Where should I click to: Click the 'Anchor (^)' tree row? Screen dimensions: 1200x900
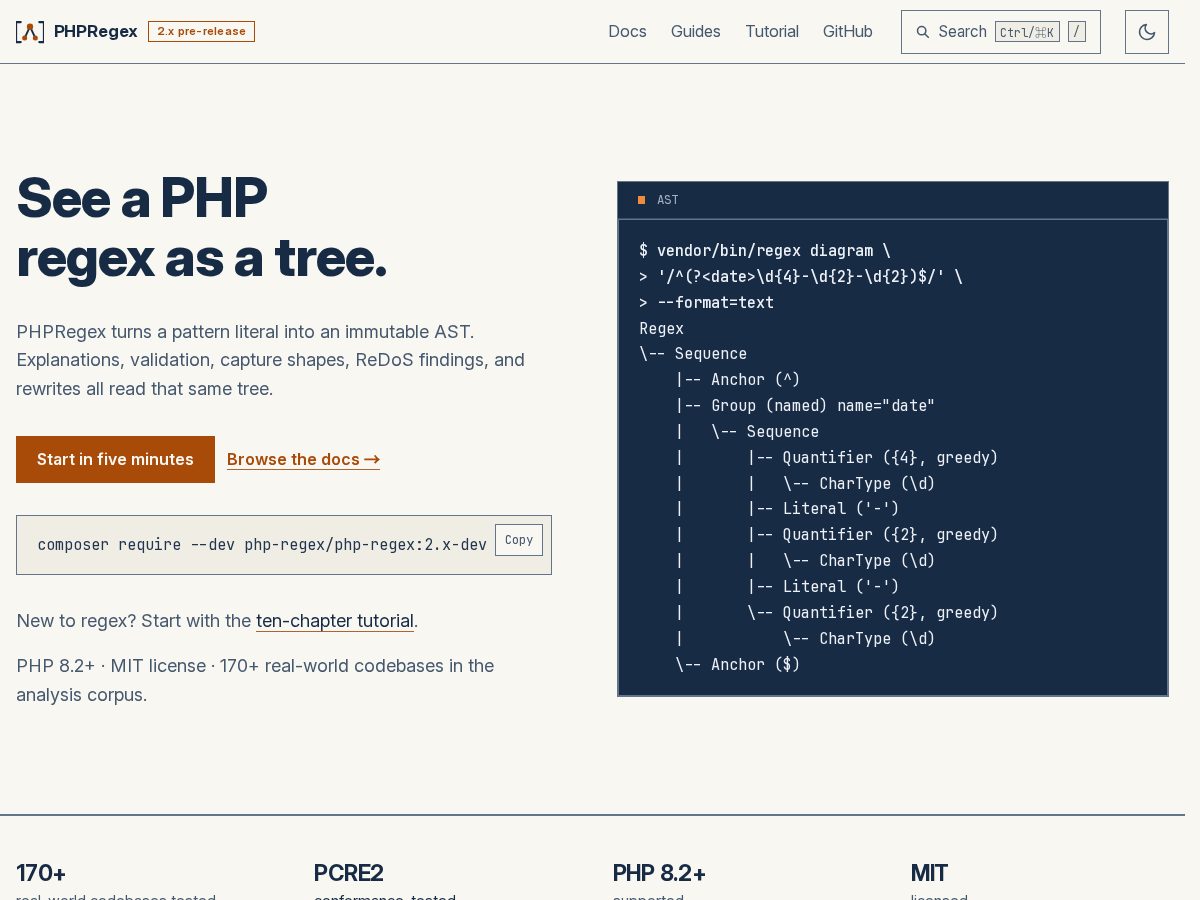click(x=738, y=380)
